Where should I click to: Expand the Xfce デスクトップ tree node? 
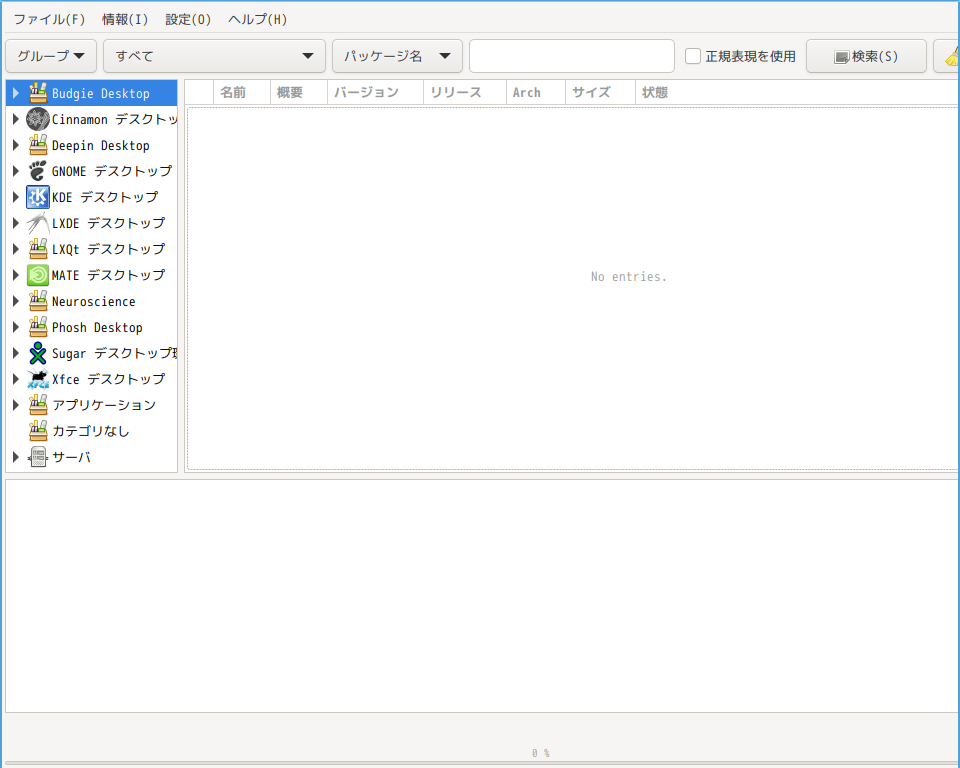point(16,379)
